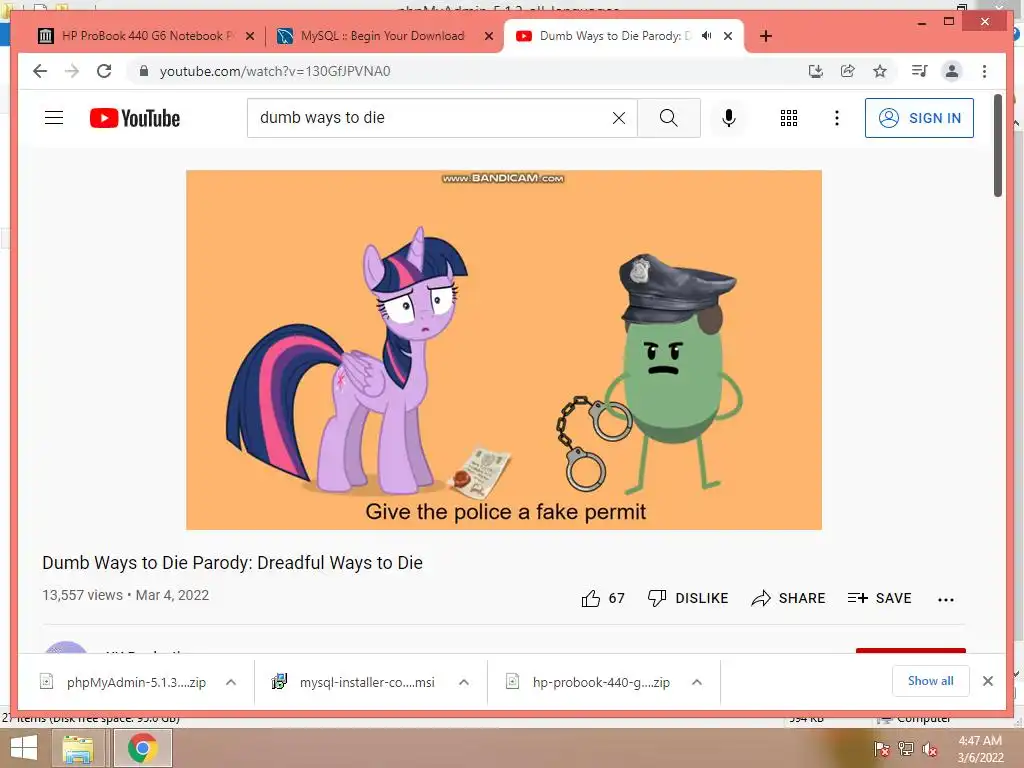Click the video player to pause
This screenshot has height=768, width=1024.
(x=504, y=349)
